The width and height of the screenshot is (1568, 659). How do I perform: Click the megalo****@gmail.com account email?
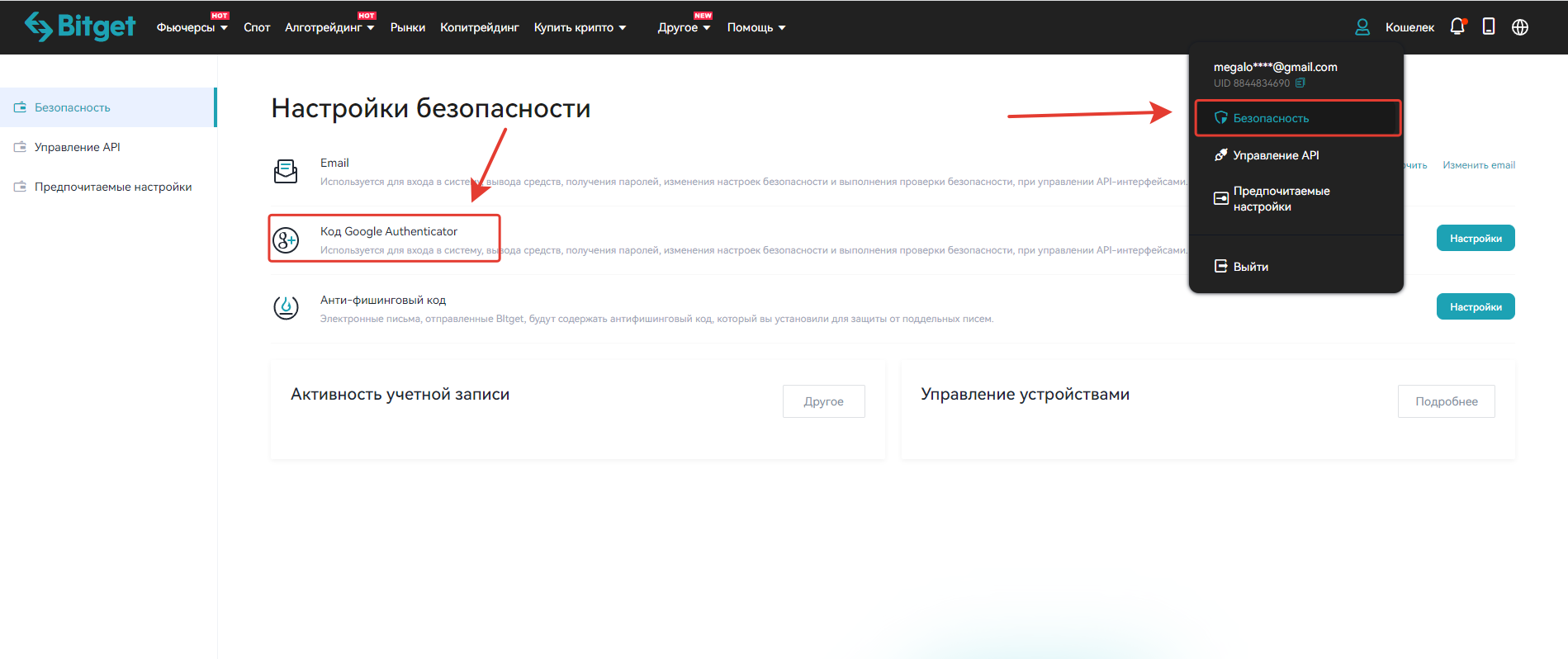coord(1276,67)
